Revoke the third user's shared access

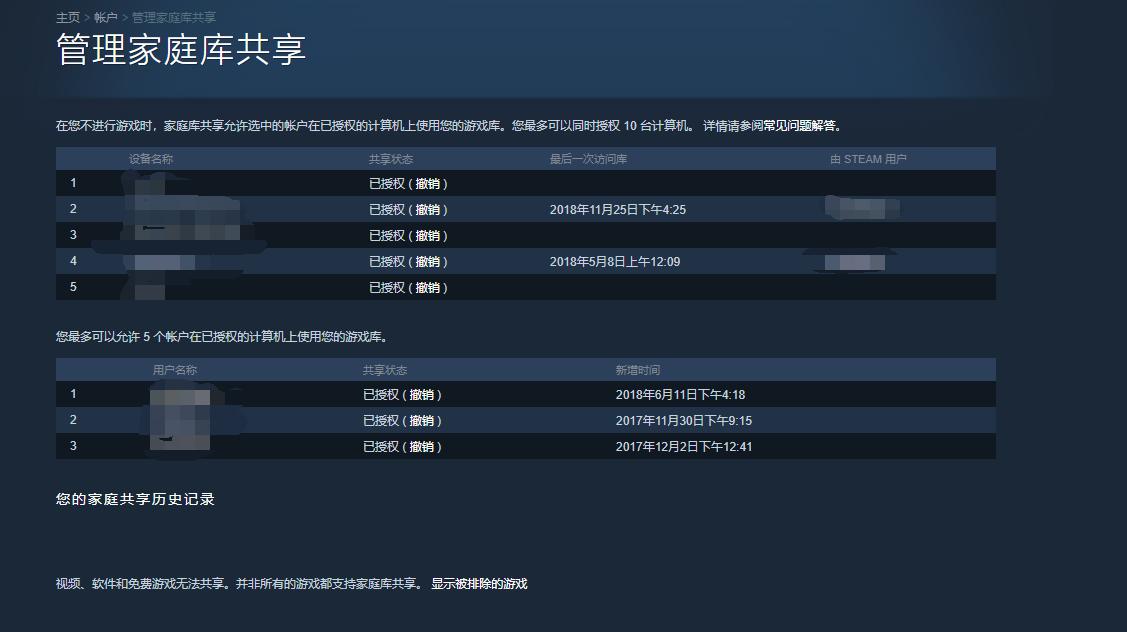click(425, 446)
